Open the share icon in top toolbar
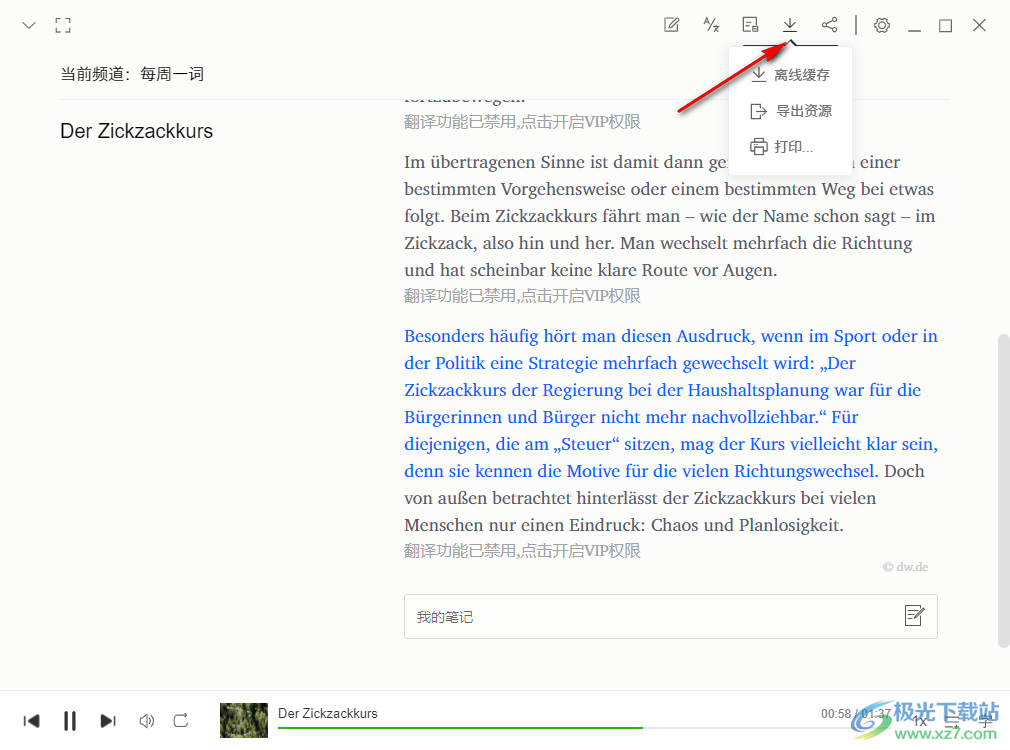The width and height of the screenshot is (1010, 750). (829, 25)
